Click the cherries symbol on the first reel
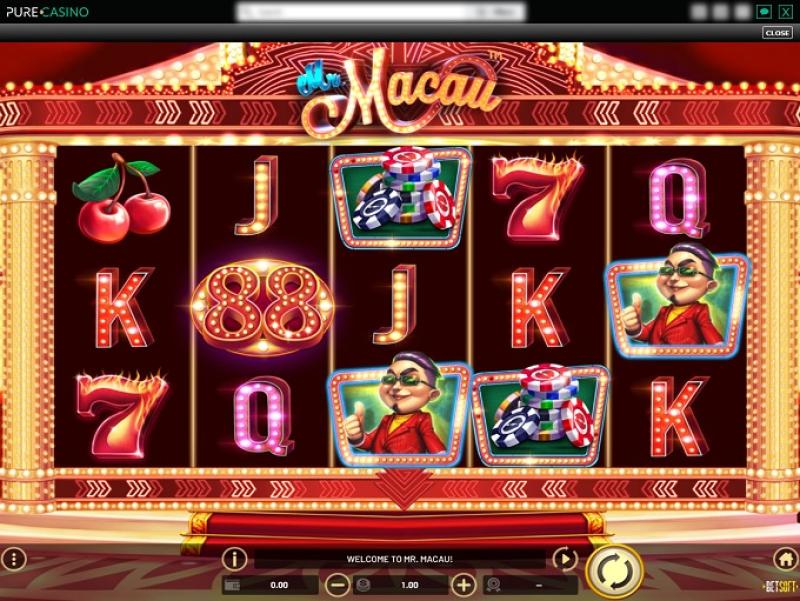 pos(122,198)
